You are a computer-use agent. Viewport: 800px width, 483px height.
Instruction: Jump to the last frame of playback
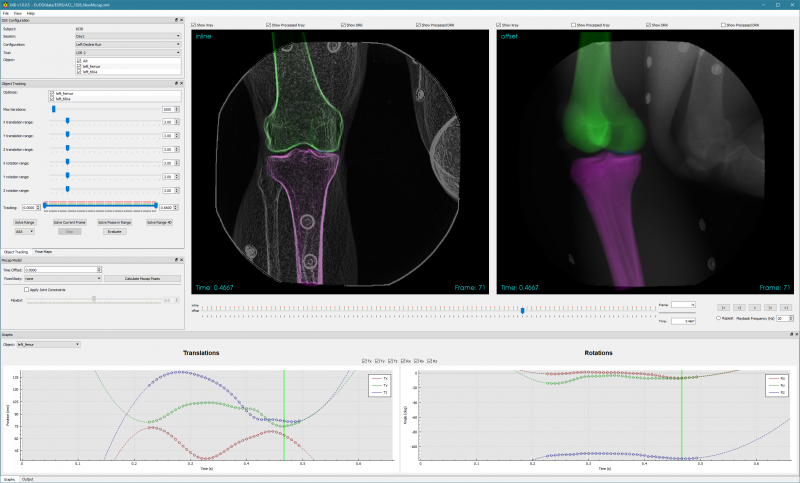[786, 308]
